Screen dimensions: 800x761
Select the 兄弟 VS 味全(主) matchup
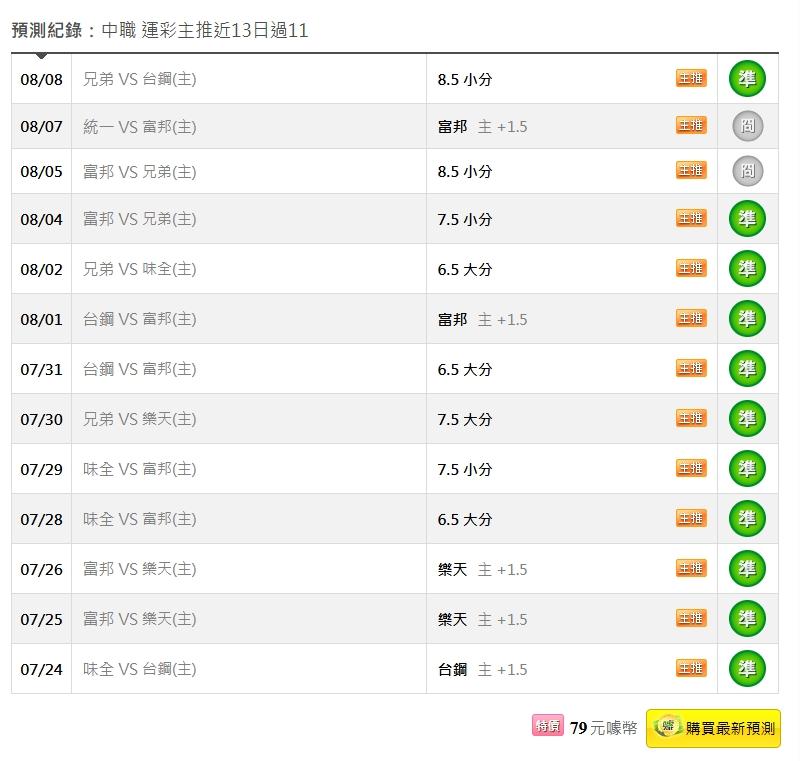tap(139, 269)
